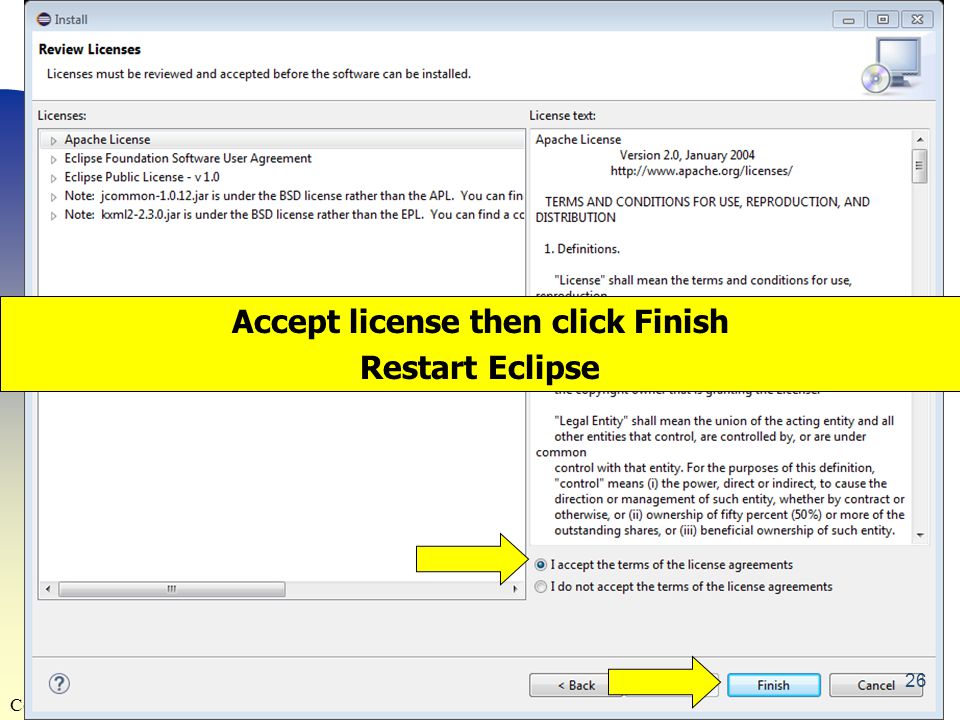The width and height of the screenshot is (960, 720).
Task: Click the help question mark icon
Action: pos(59,683)
